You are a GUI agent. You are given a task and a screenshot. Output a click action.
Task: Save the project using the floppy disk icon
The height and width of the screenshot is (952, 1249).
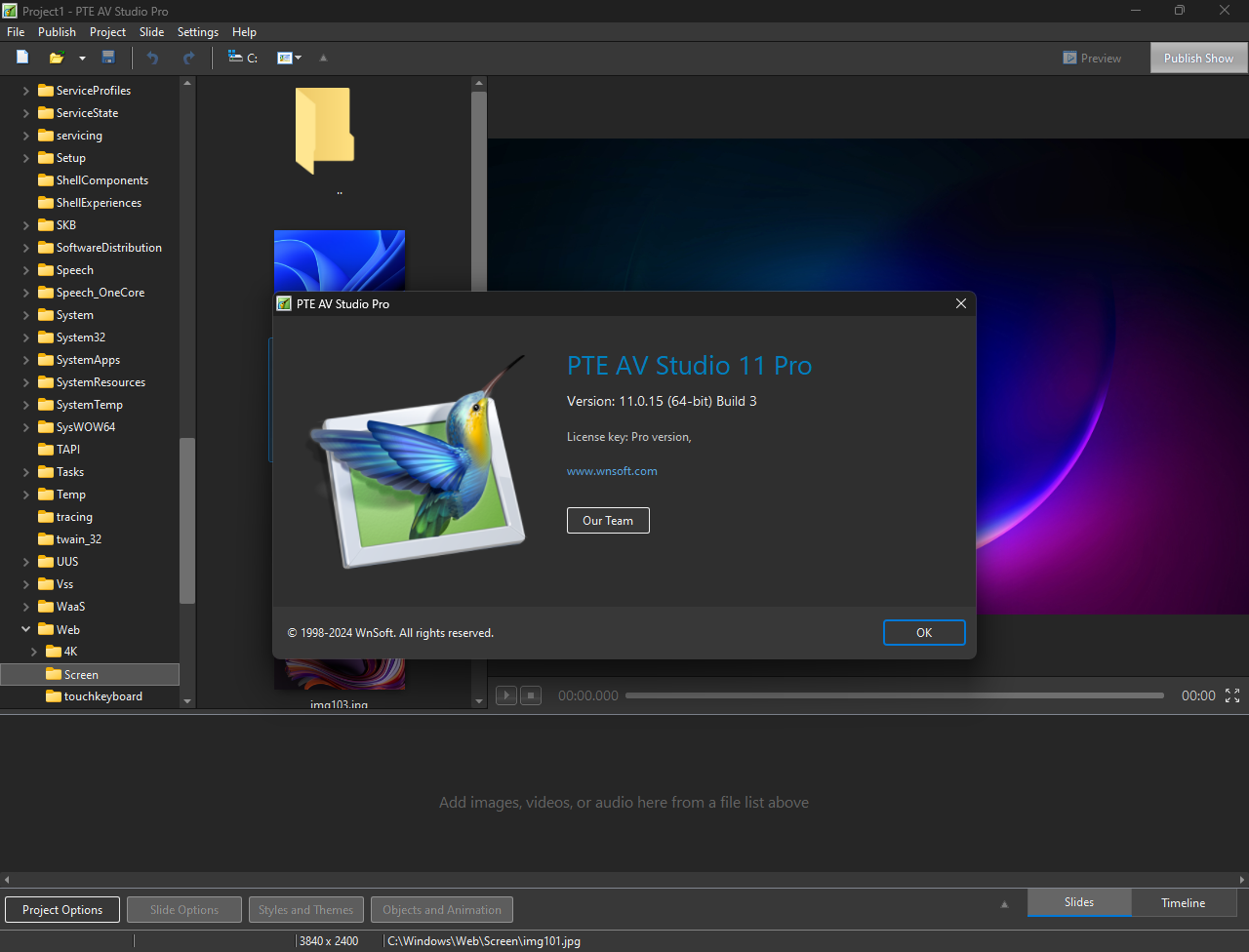click(108, 58)
